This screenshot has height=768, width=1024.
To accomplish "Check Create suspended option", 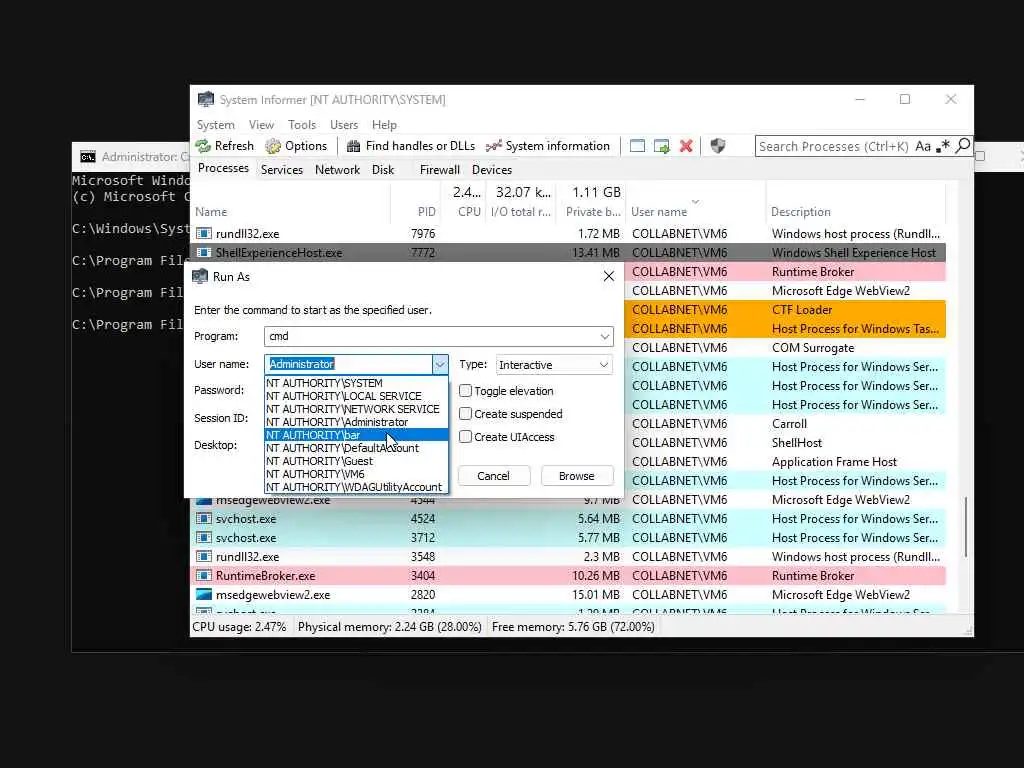I will [x=466, y=414].
